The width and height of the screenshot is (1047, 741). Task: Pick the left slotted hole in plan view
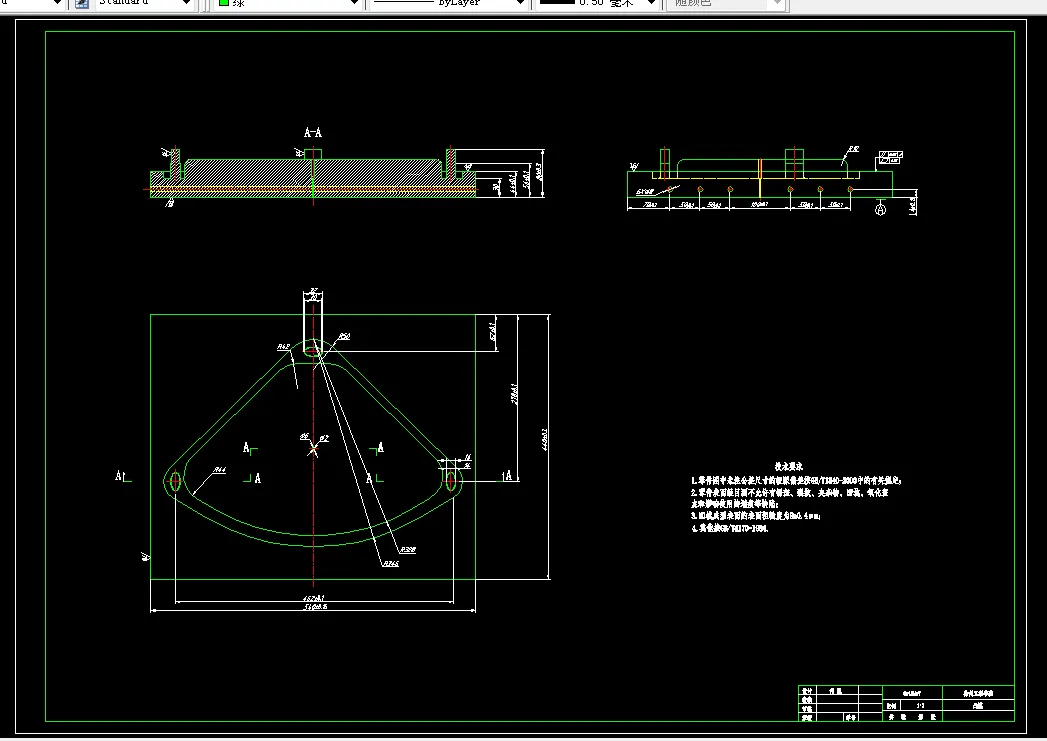tap(176, 481)
